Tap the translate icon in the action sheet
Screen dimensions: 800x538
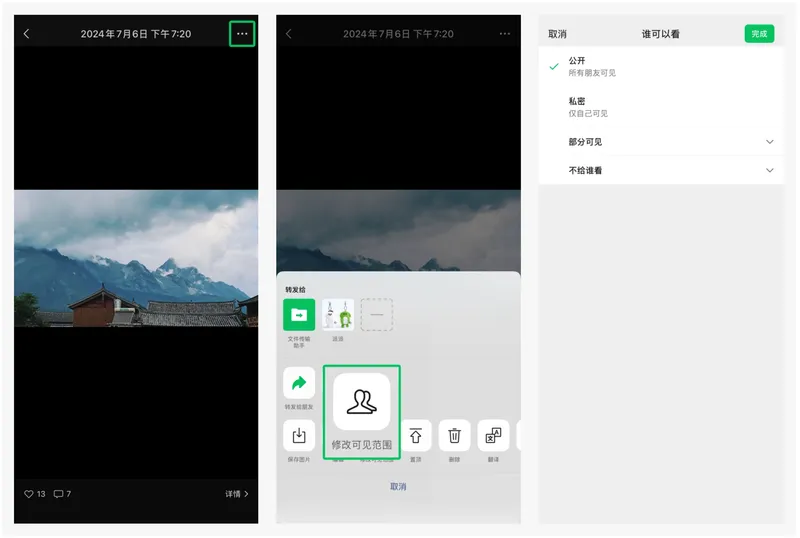point(493,435)
